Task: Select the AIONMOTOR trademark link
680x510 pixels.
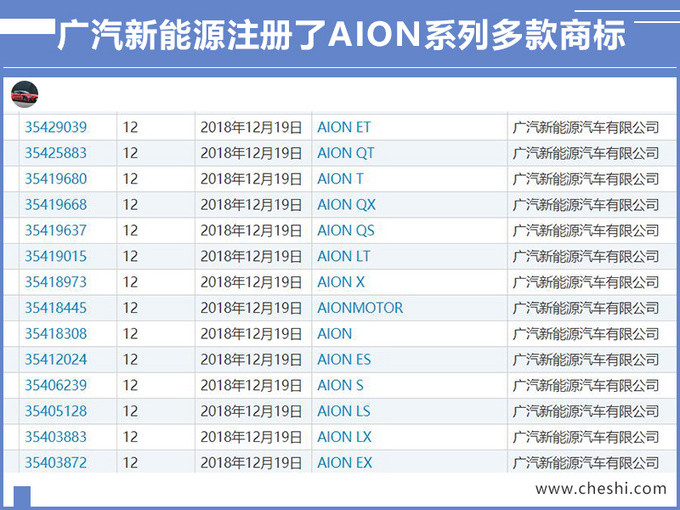Action: pyautogui.click(x=360, y=308)
